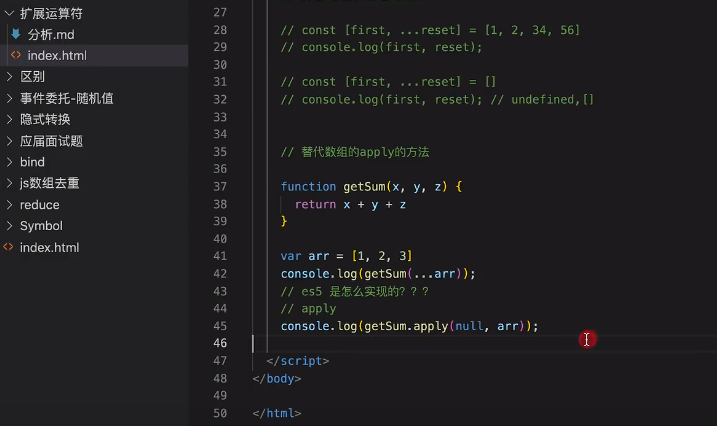Click the console.log(getSum(...arr)) line
The height and width of the screenshot is (426, 717).
(x=378, y=274)
